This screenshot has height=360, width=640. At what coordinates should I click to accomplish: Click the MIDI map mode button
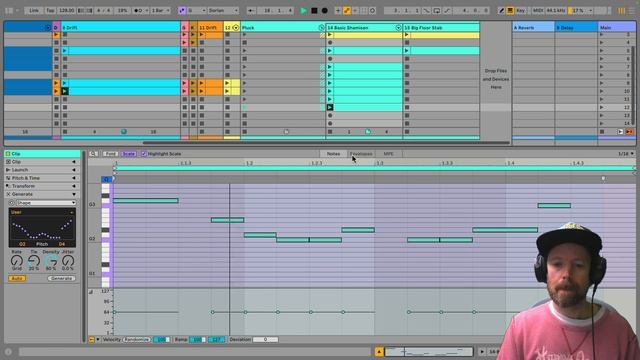[538, 11]
